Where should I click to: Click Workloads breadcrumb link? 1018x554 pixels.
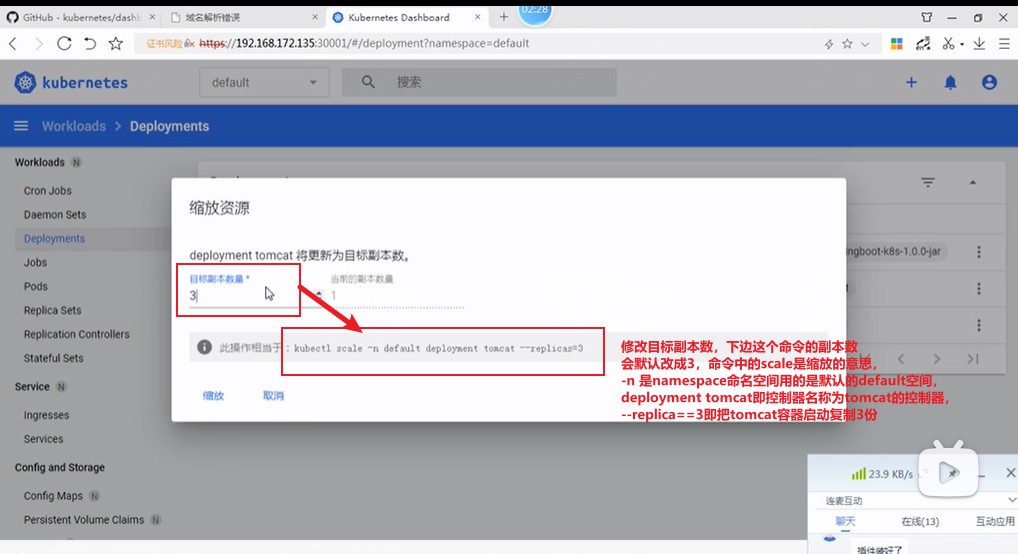coord(73,126)
